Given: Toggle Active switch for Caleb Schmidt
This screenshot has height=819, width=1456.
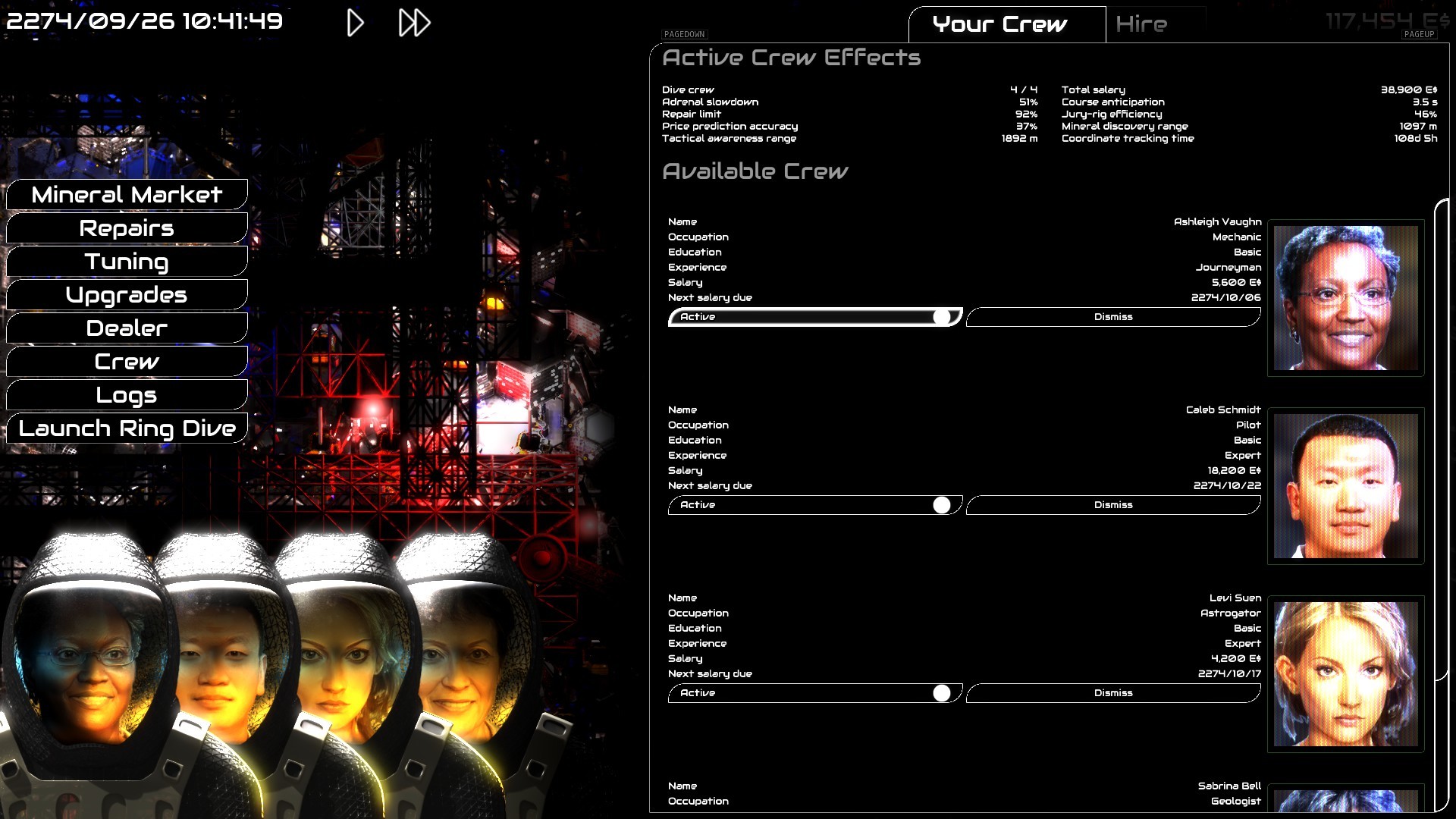Looking at the screenshot, I should 814,505.
